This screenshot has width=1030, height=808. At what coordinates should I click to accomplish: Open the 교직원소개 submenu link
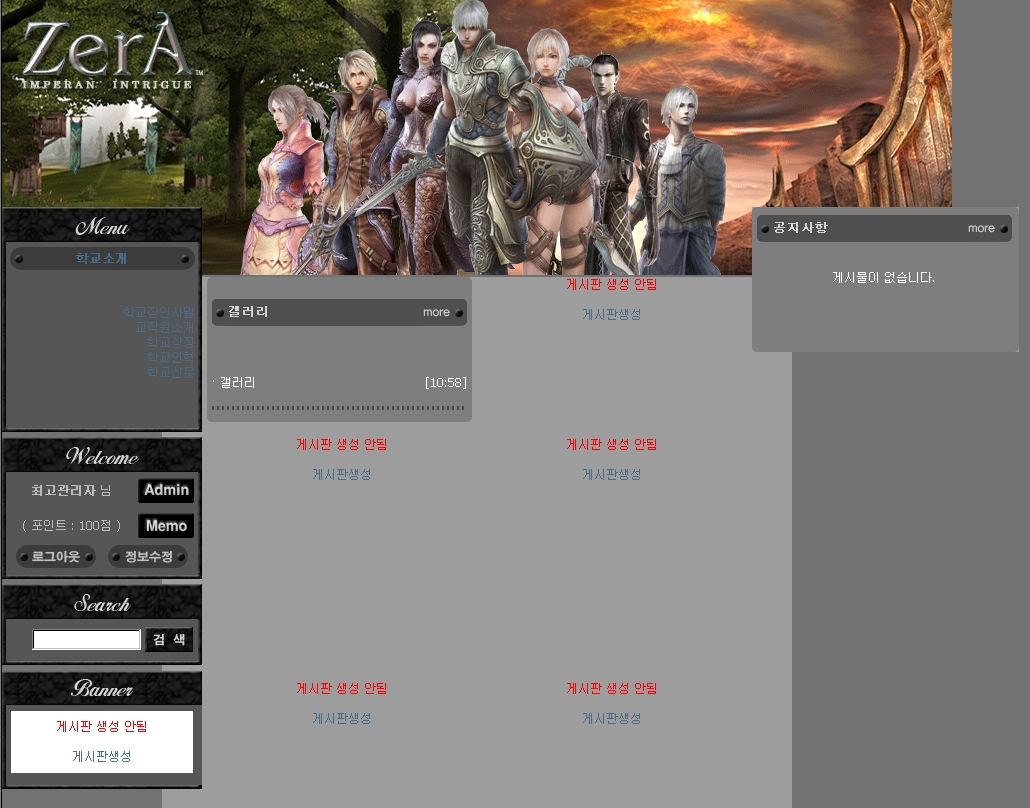164,327
